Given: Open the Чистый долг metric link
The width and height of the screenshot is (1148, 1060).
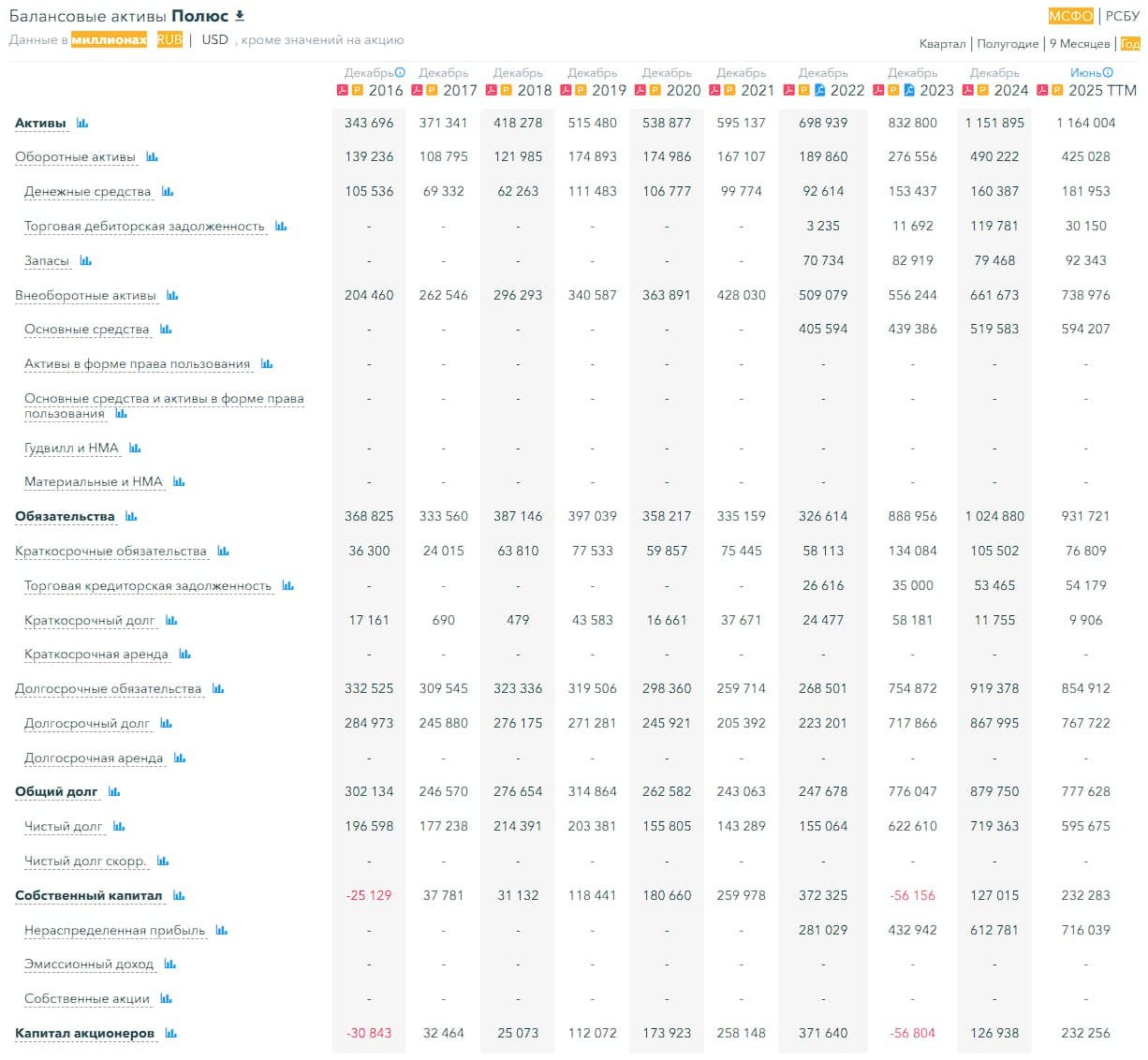Looking at the screenshot, I should coord(63,826).
